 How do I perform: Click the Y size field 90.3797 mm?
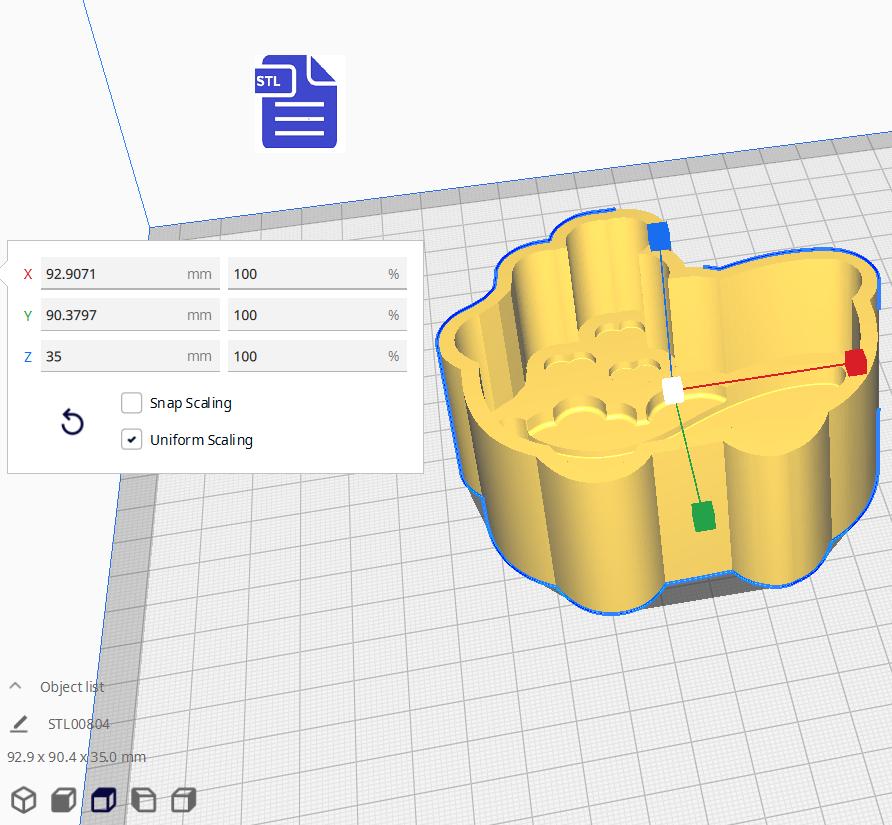tap(130, 315)
